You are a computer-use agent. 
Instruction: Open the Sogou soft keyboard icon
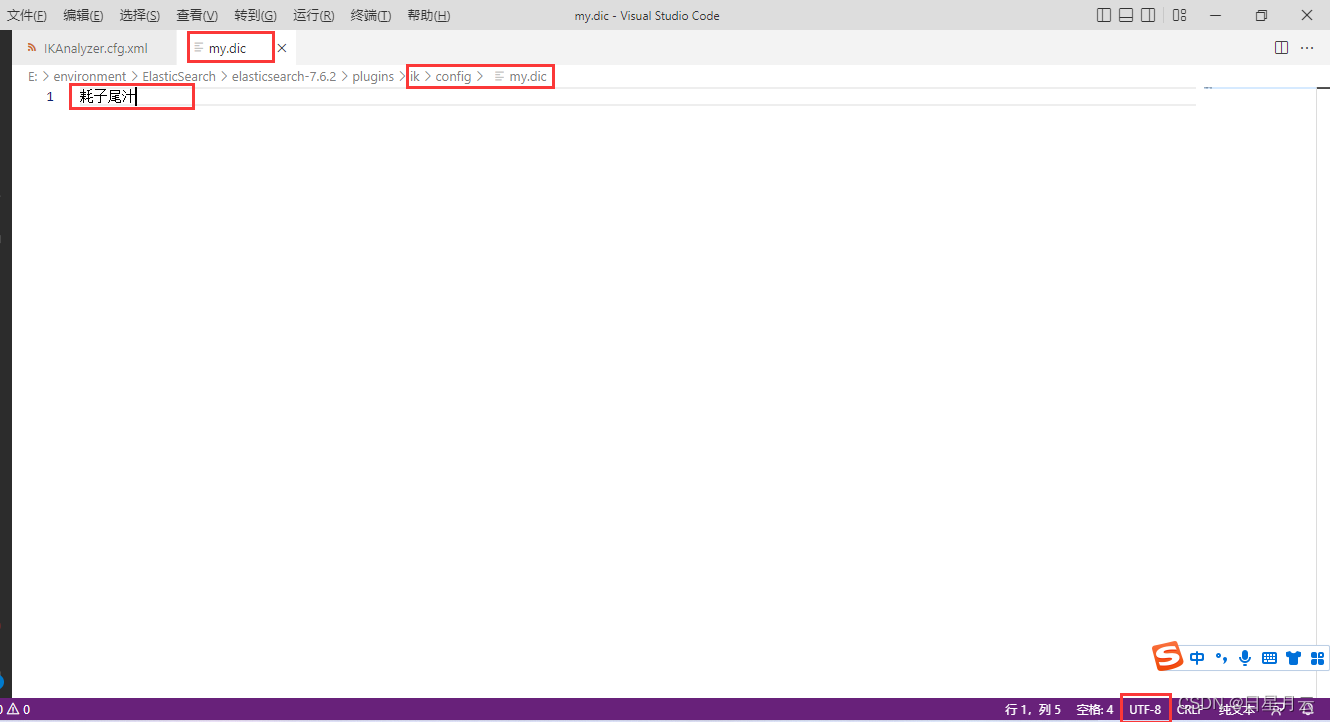tap(1269, 658)
